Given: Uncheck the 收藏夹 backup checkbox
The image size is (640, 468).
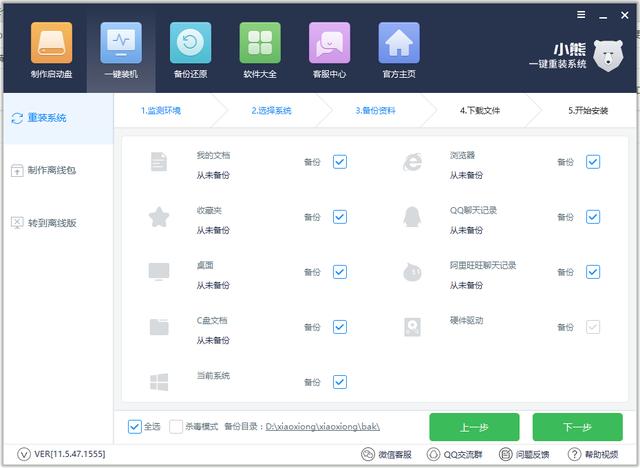Looking at the screenshot, I should [340, 217].
